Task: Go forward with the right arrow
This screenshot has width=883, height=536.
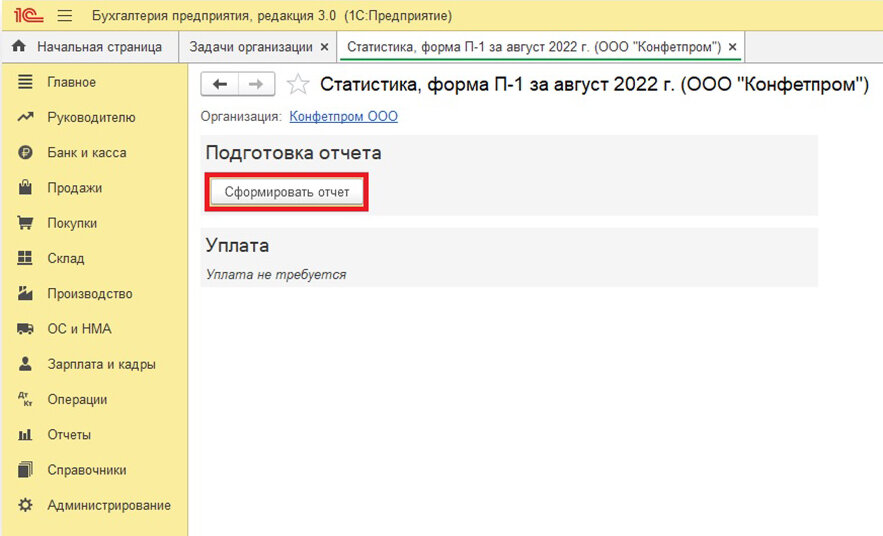Action: [256, 84]
